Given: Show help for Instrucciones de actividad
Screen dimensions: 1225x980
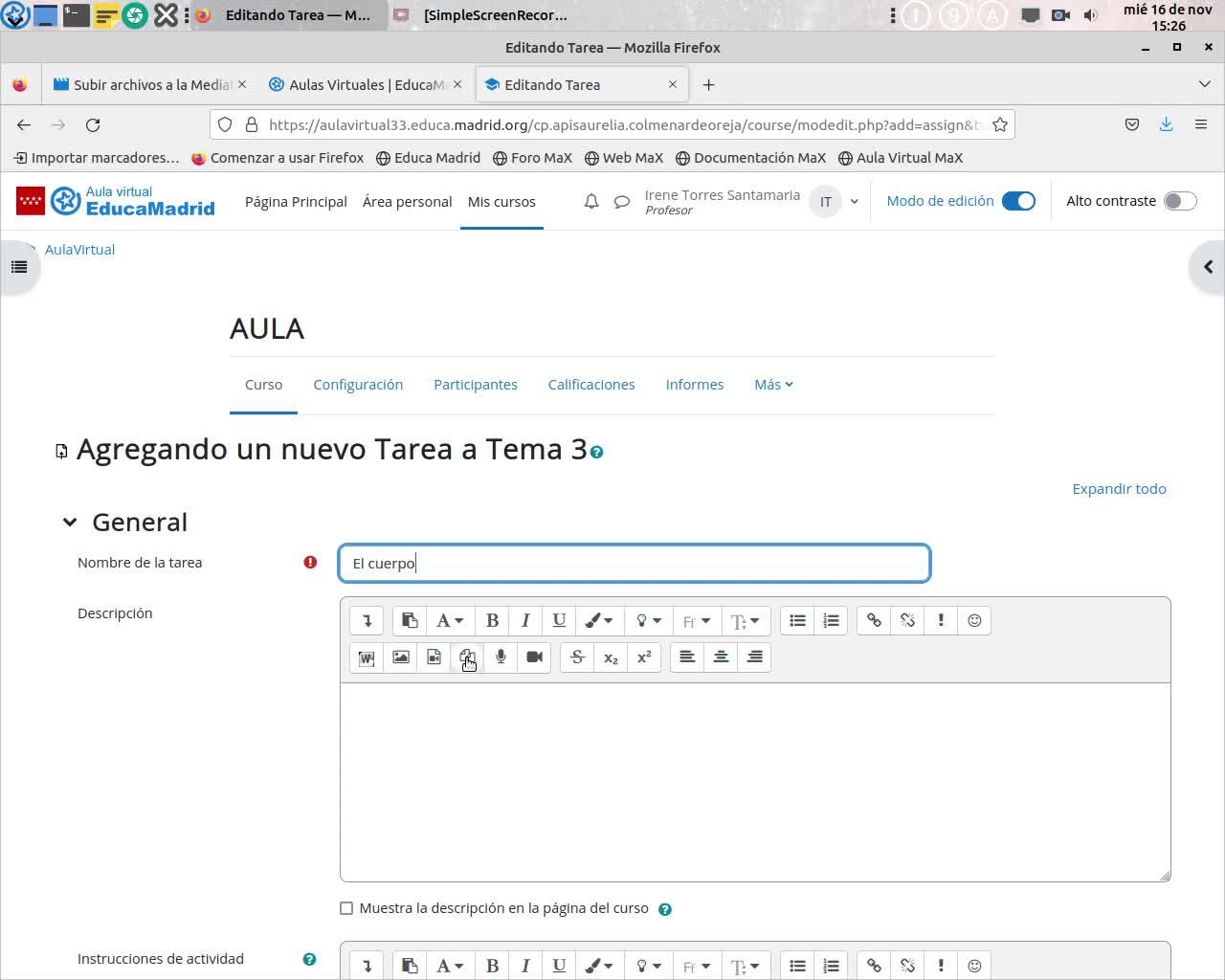Looking at the screenshot, I should [x=309, y=959].
